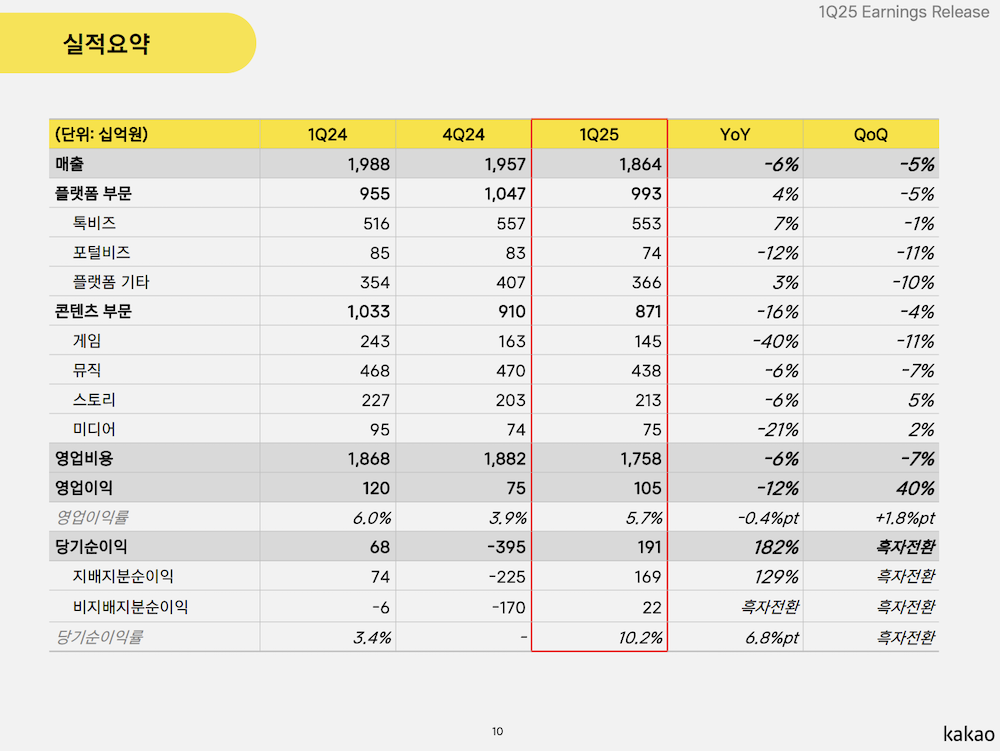Select the 1Q24 column header
The image size is (1000, 751).
pos(327,135)
